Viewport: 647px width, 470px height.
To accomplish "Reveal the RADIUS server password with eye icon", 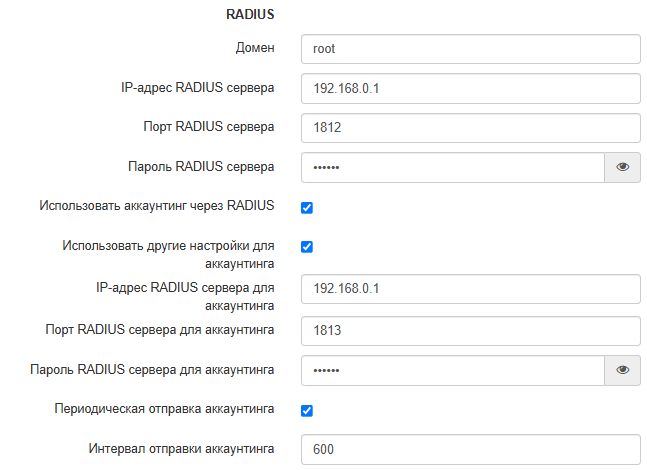I will point(622,167).
